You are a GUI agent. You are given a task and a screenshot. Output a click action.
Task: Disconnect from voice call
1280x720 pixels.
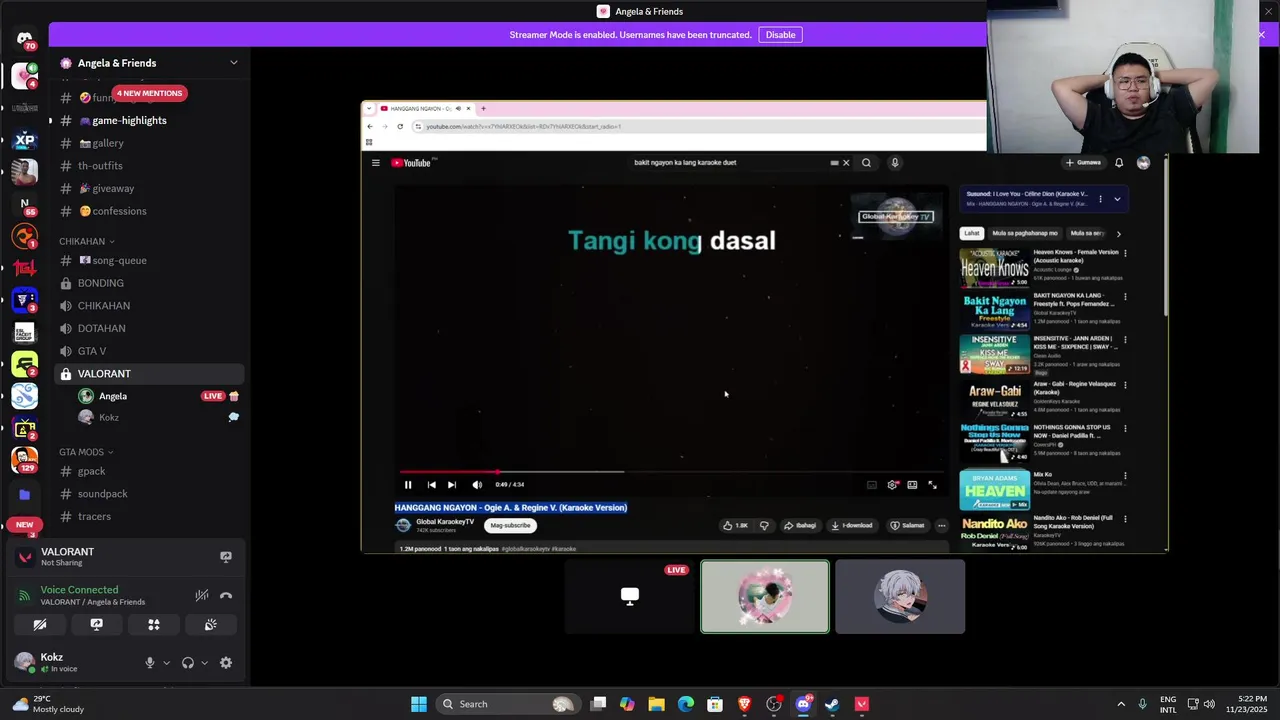pyautogui.click(x=226, y=595)
